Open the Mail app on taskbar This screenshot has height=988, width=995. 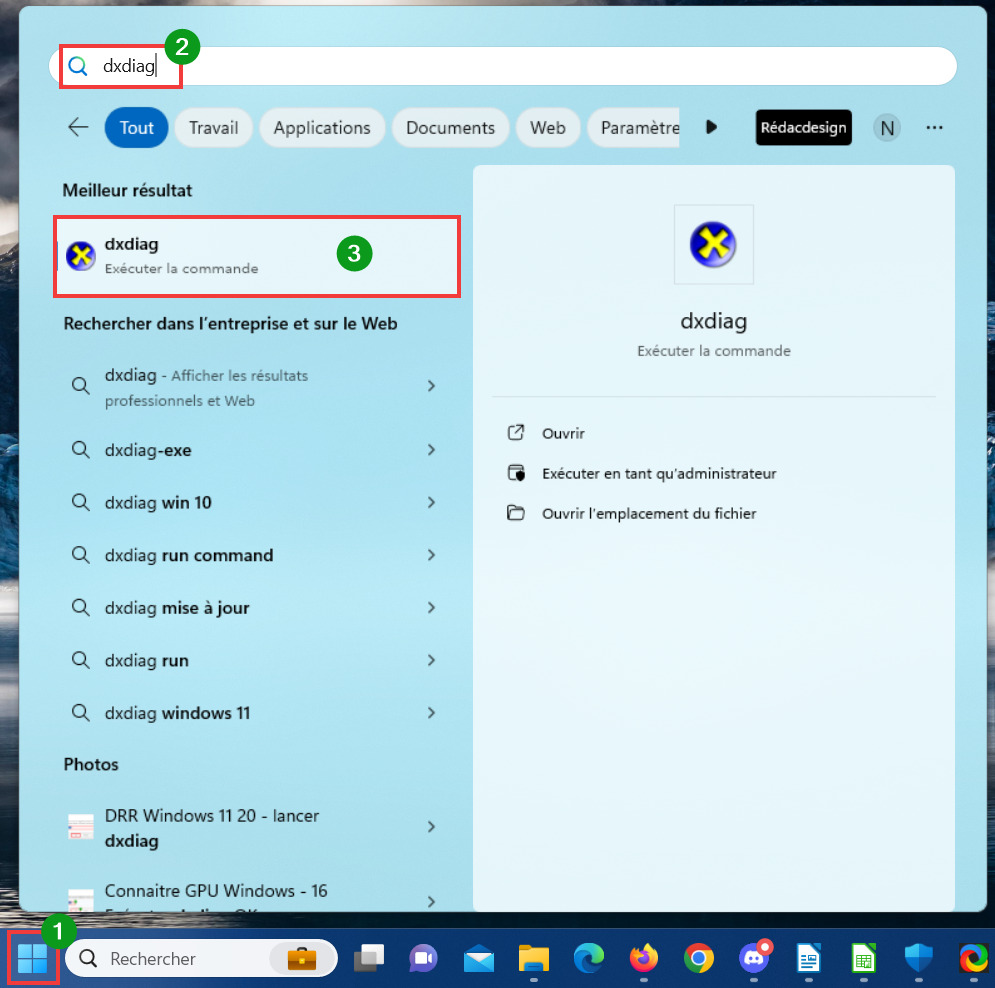click(478, 958)
